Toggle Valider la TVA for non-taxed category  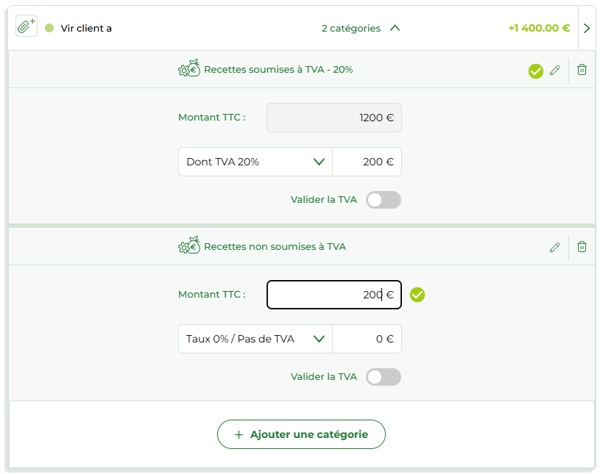383,377
